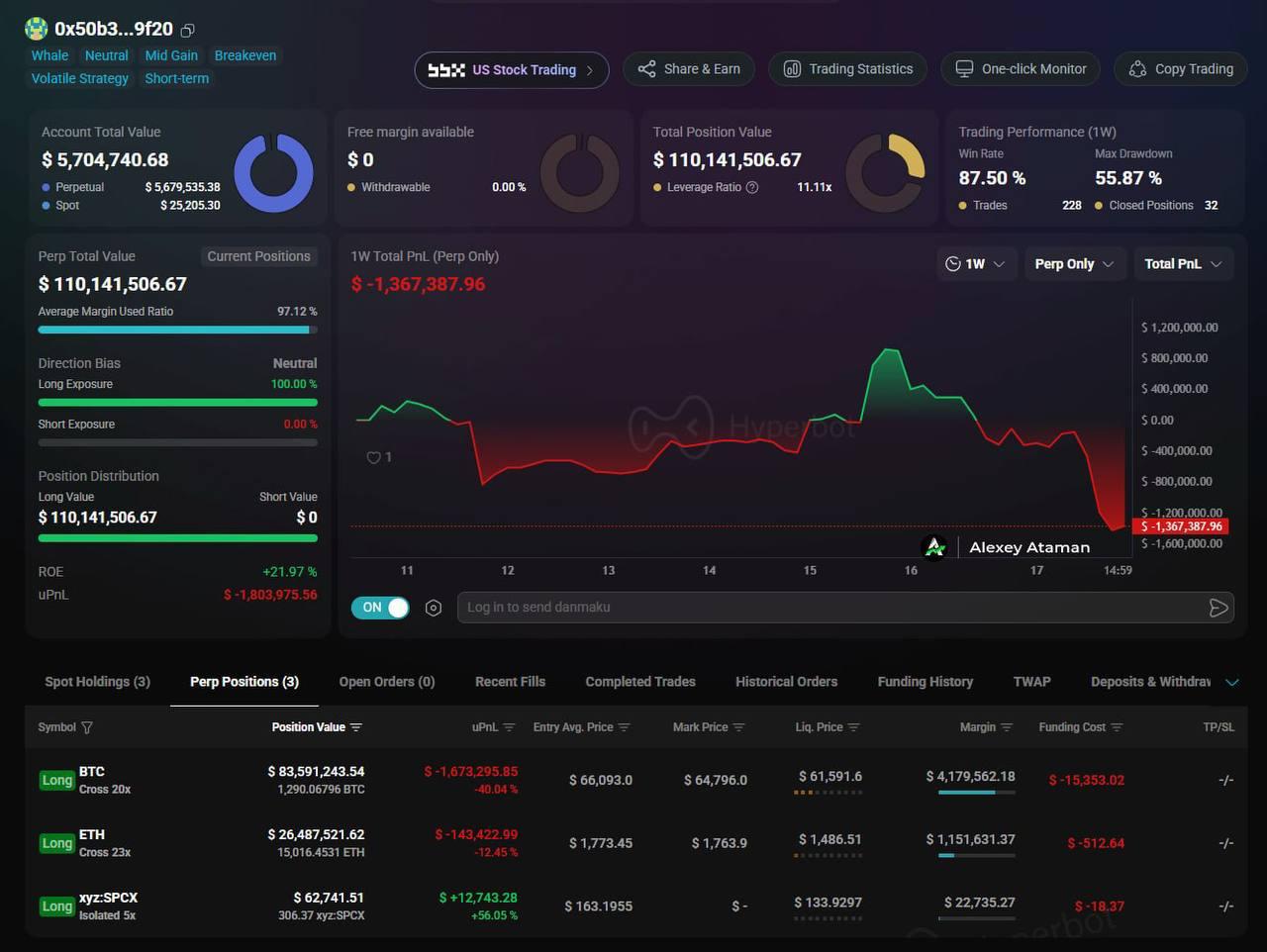Image resolution: width=1267 pixels, height=952 pixels.
Task: Click the Leverage Ratio help icon
Action: [752, 187]
